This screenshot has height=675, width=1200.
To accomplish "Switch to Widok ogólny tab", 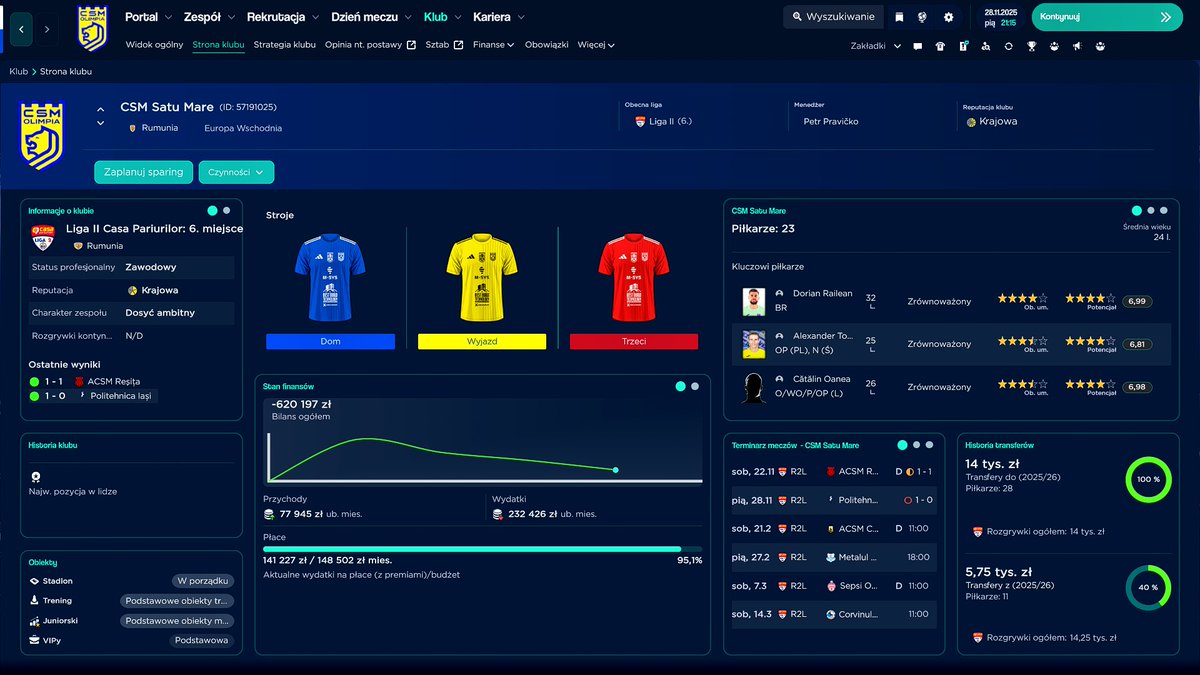I will pyautogui.click(x=155, y=45).
